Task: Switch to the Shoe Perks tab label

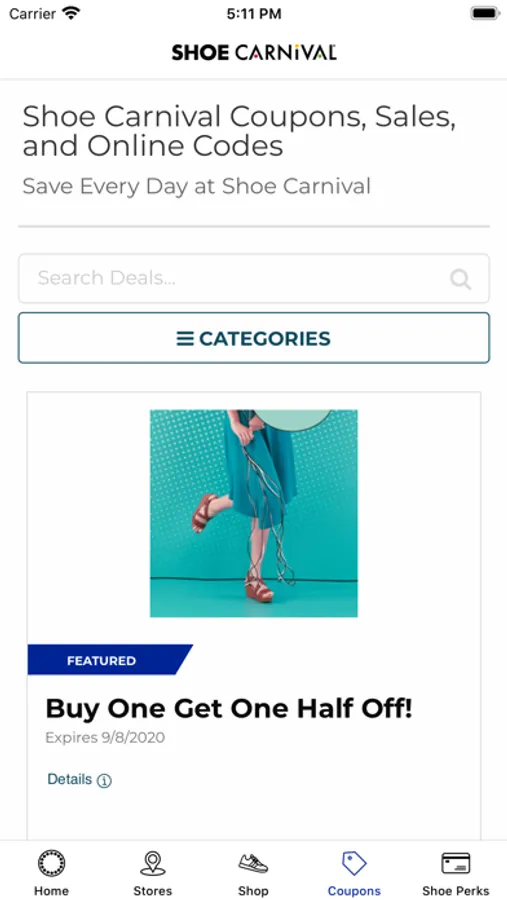Action: point(455,891)
